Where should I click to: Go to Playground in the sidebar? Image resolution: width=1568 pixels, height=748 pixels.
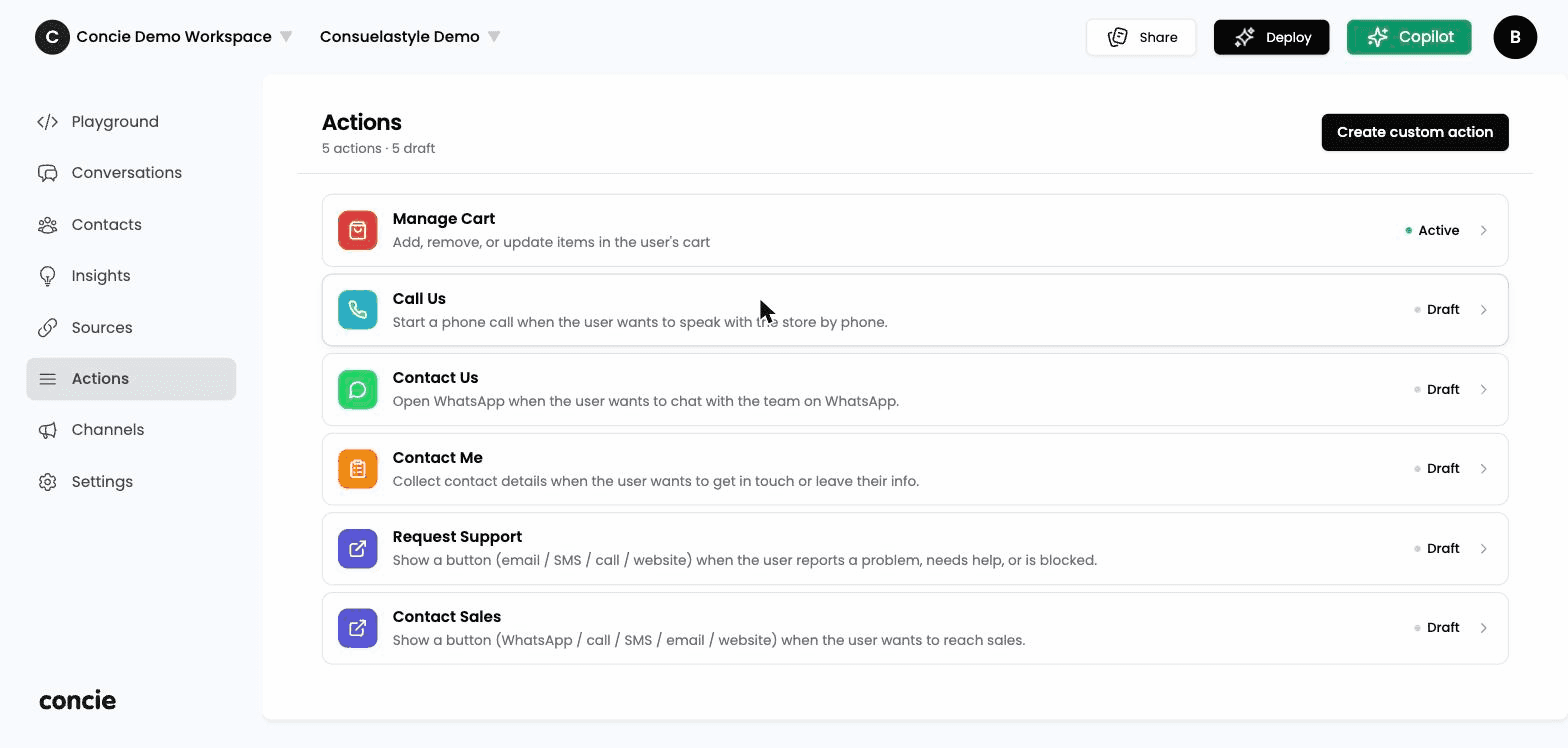point(131,122)
